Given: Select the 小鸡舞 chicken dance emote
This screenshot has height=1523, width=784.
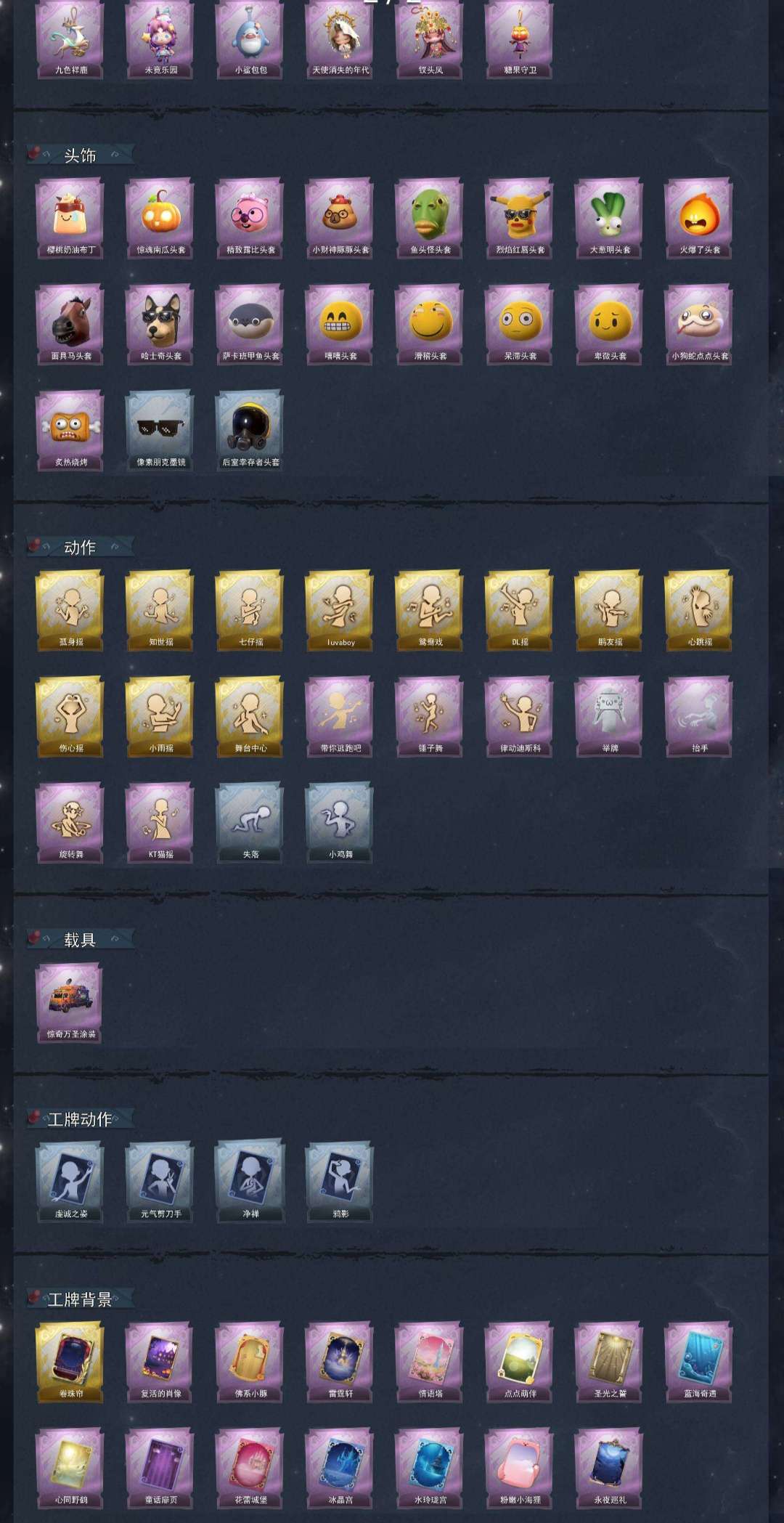Looking at the screenshot, I should click(340, 823).
